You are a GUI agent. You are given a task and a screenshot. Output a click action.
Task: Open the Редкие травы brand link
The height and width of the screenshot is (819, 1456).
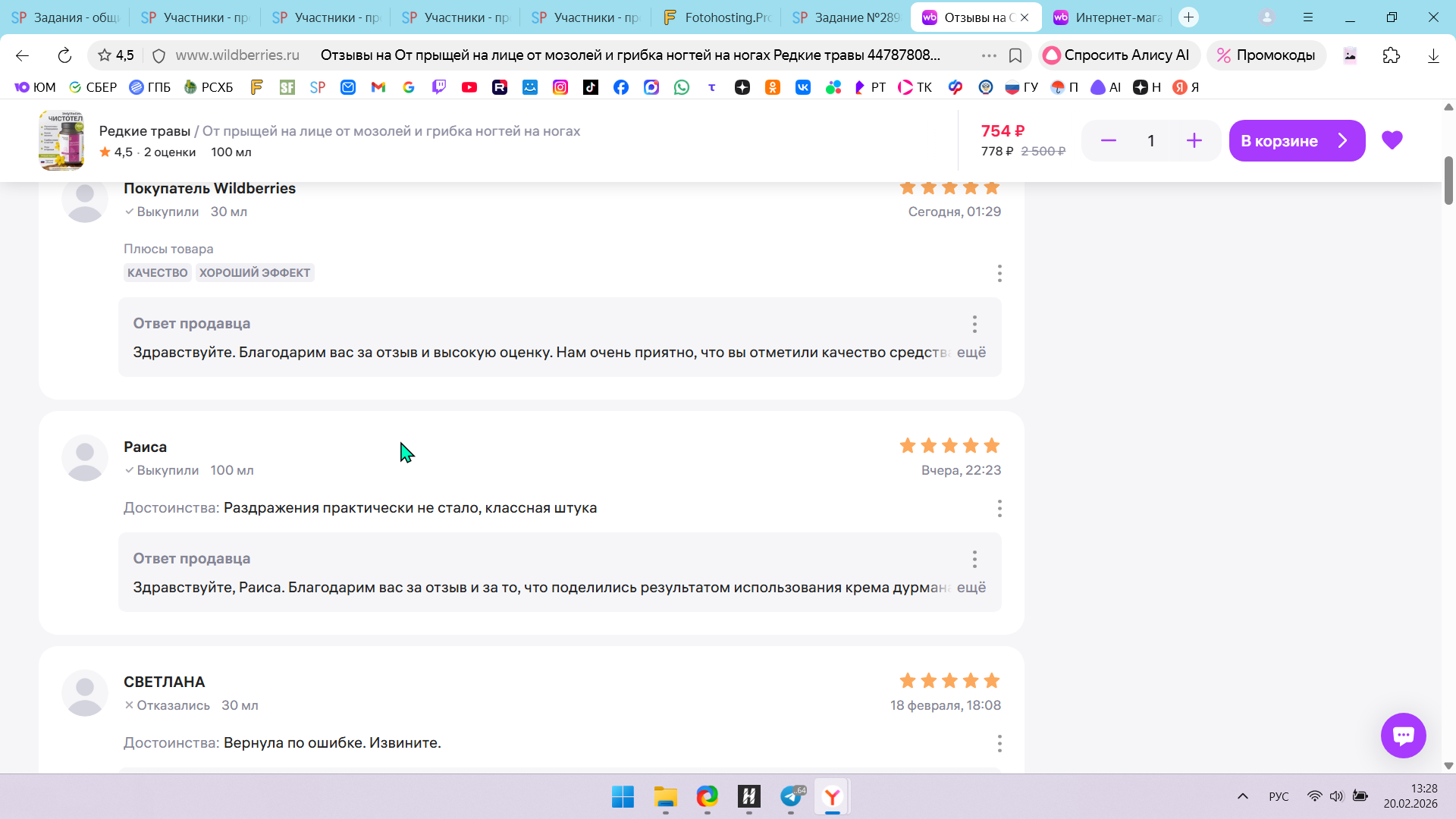(x=144, y=130)
